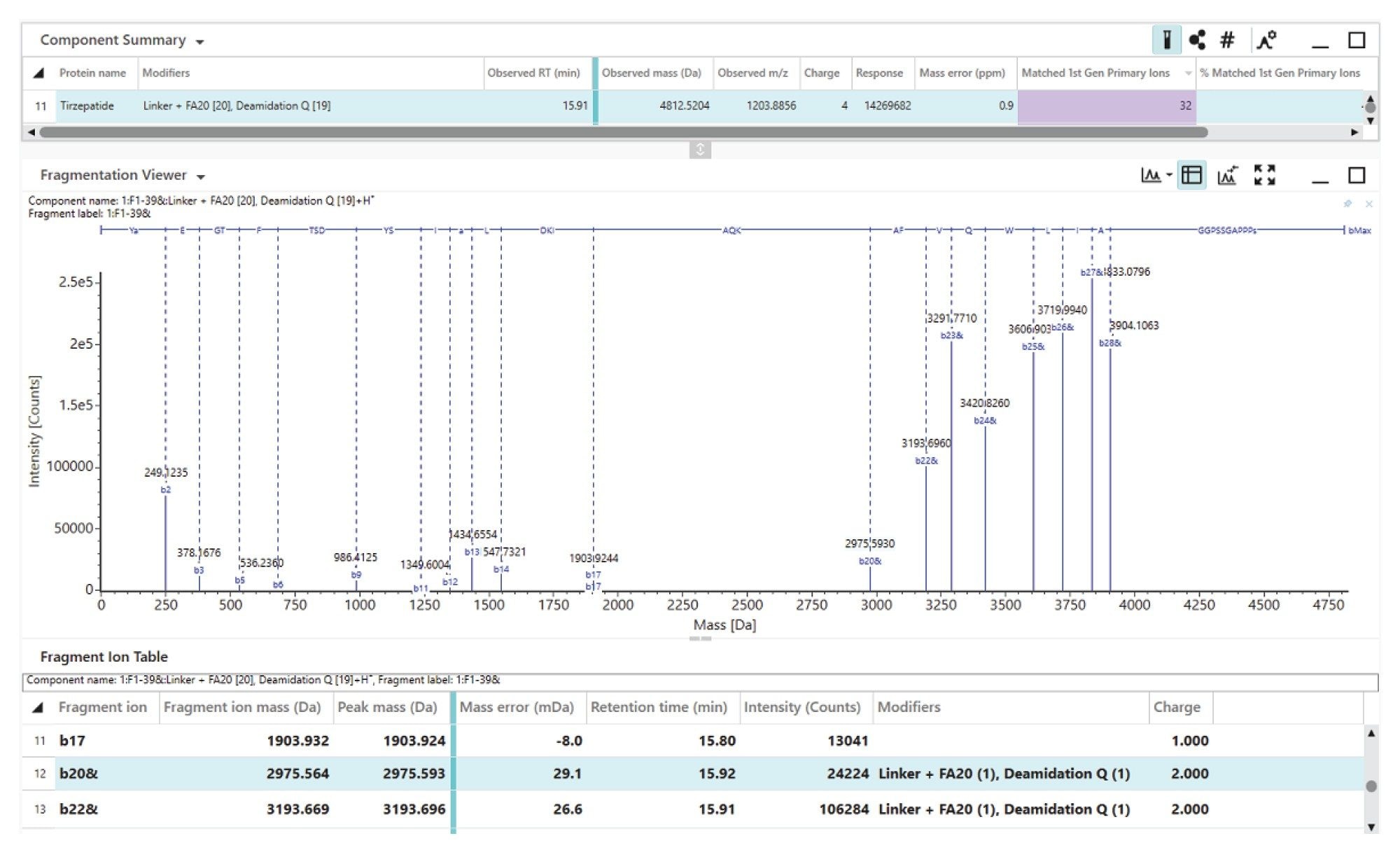Click the Modifiers header in Fragment Ion Table
This screenshot has height=857, width=1400.
coord(909,707)
